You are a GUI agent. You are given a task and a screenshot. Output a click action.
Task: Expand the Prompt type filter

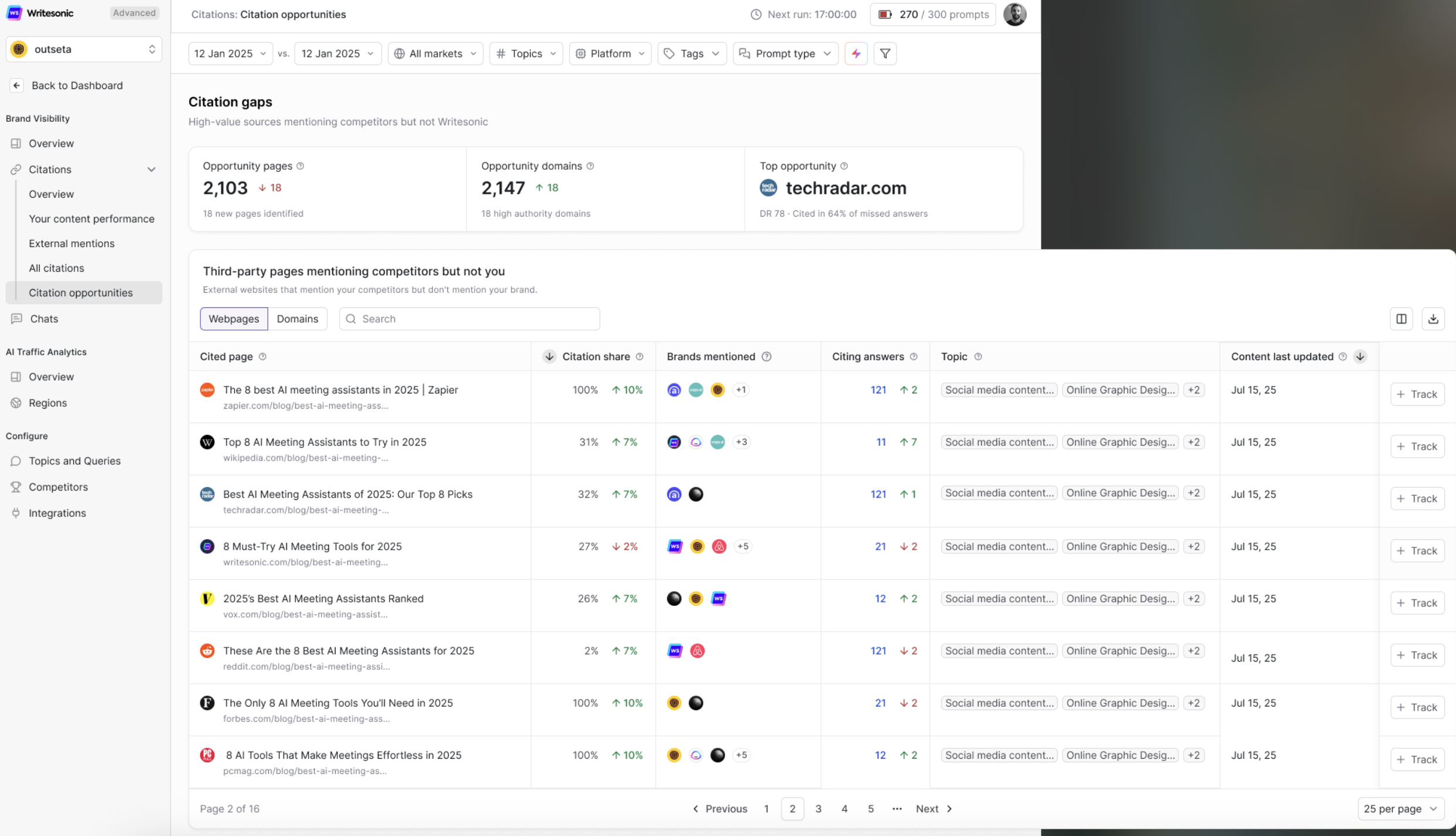pos(785,53)
